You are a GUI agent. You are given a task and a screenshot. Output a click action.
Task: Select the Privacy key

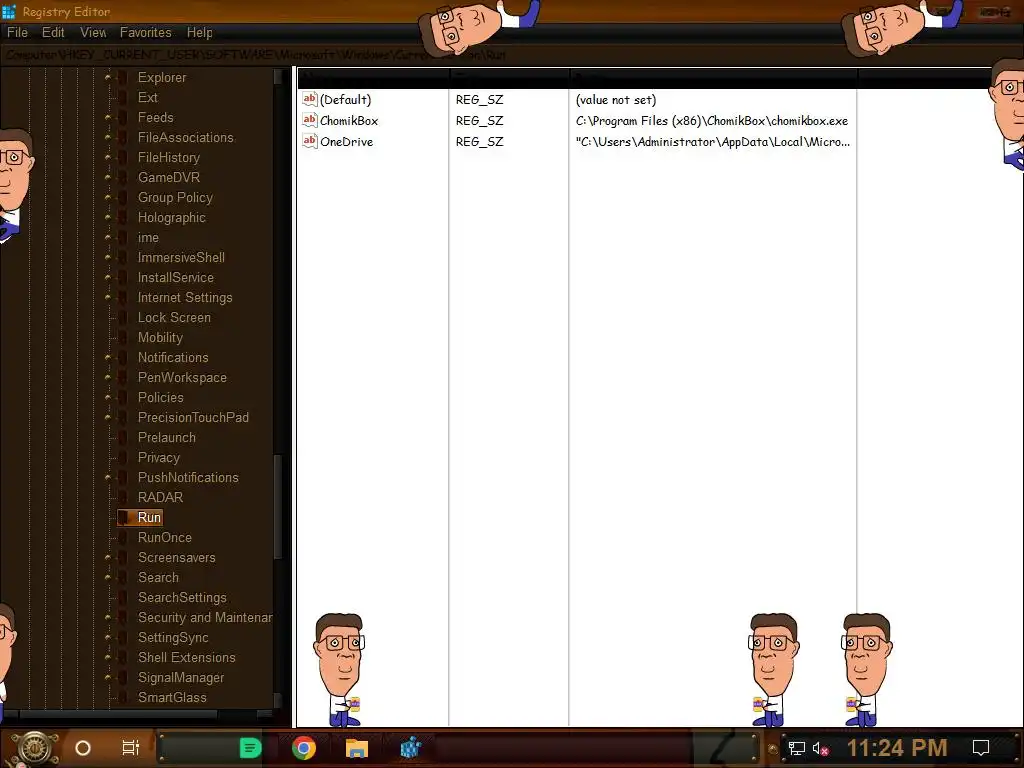pos(159,457)
